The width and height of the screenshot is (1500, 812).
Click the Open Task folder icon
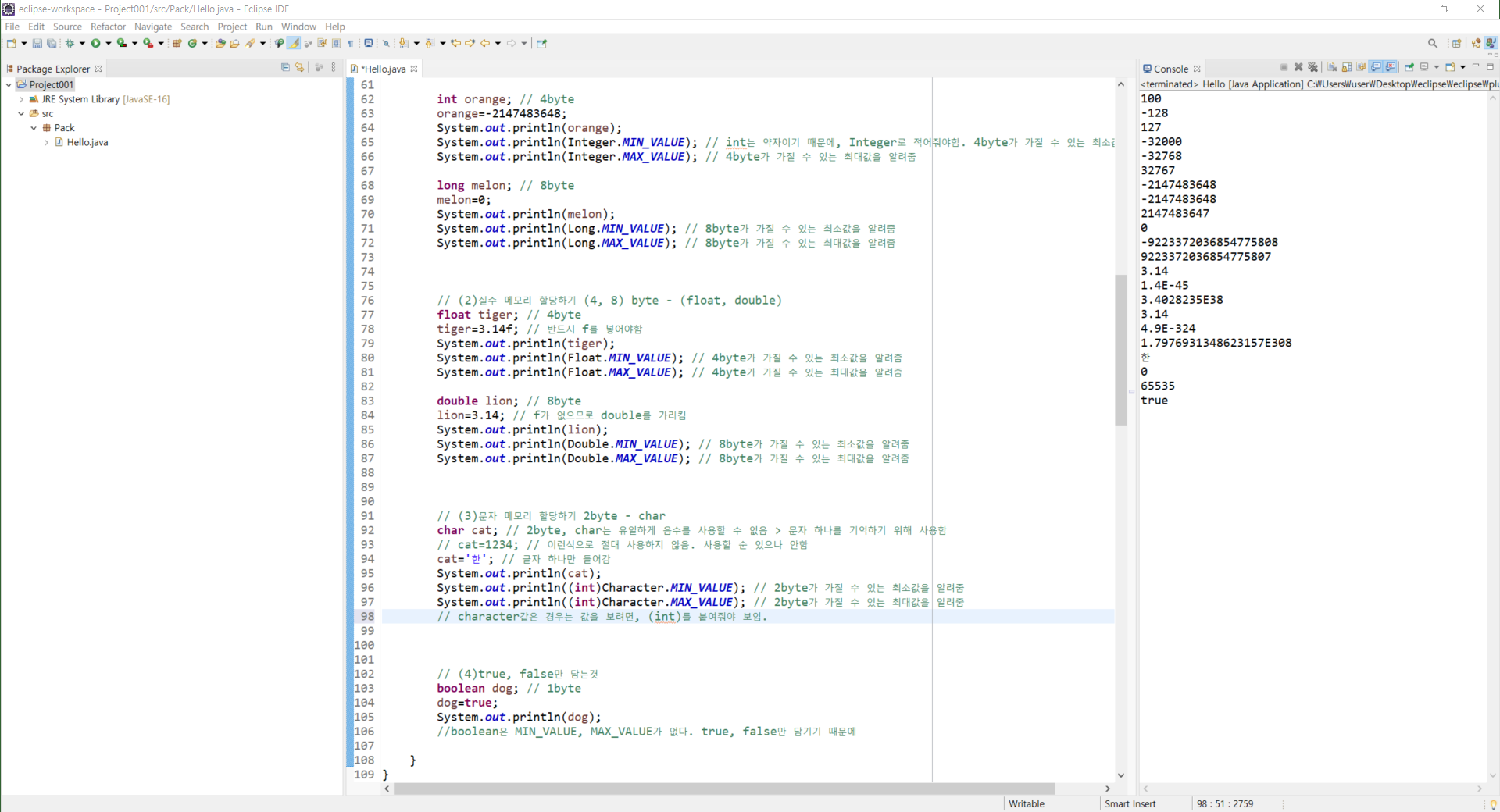tap(234, 44)
